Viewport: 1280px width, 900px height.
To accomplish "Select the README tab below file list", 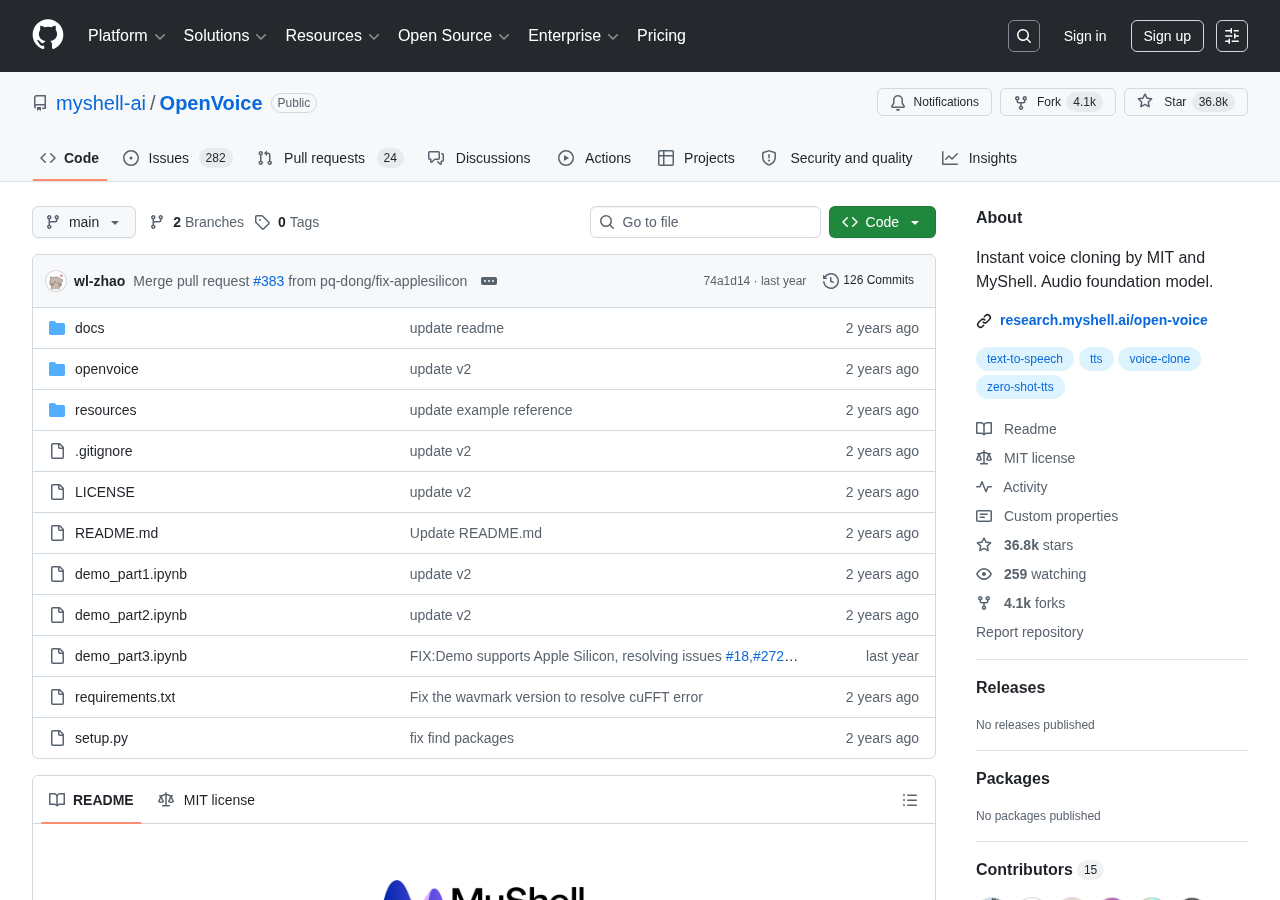I will [91, 800].
